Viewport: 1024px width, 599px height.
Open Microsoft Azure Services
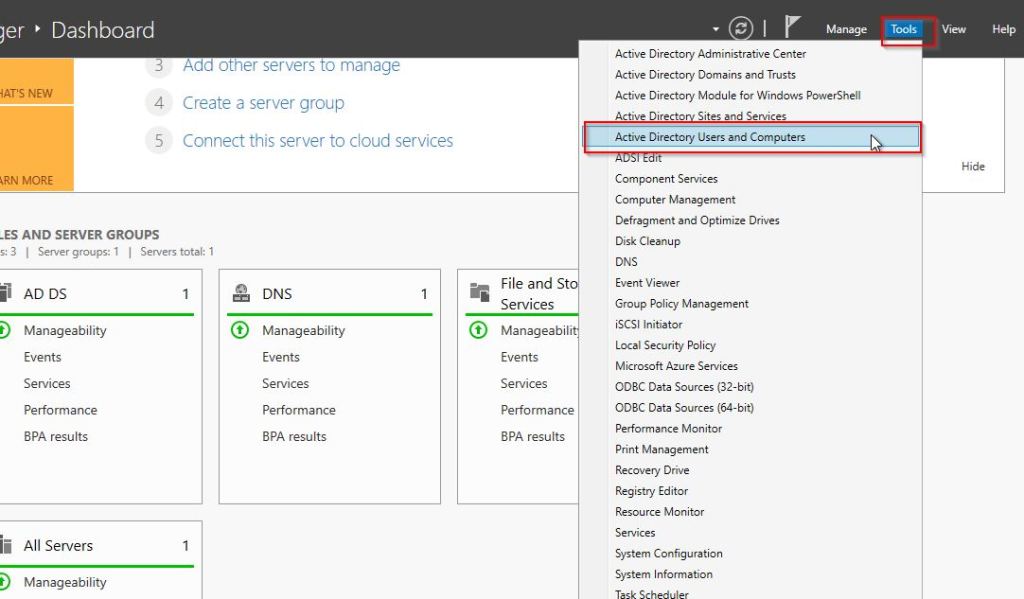click(676, 366)
